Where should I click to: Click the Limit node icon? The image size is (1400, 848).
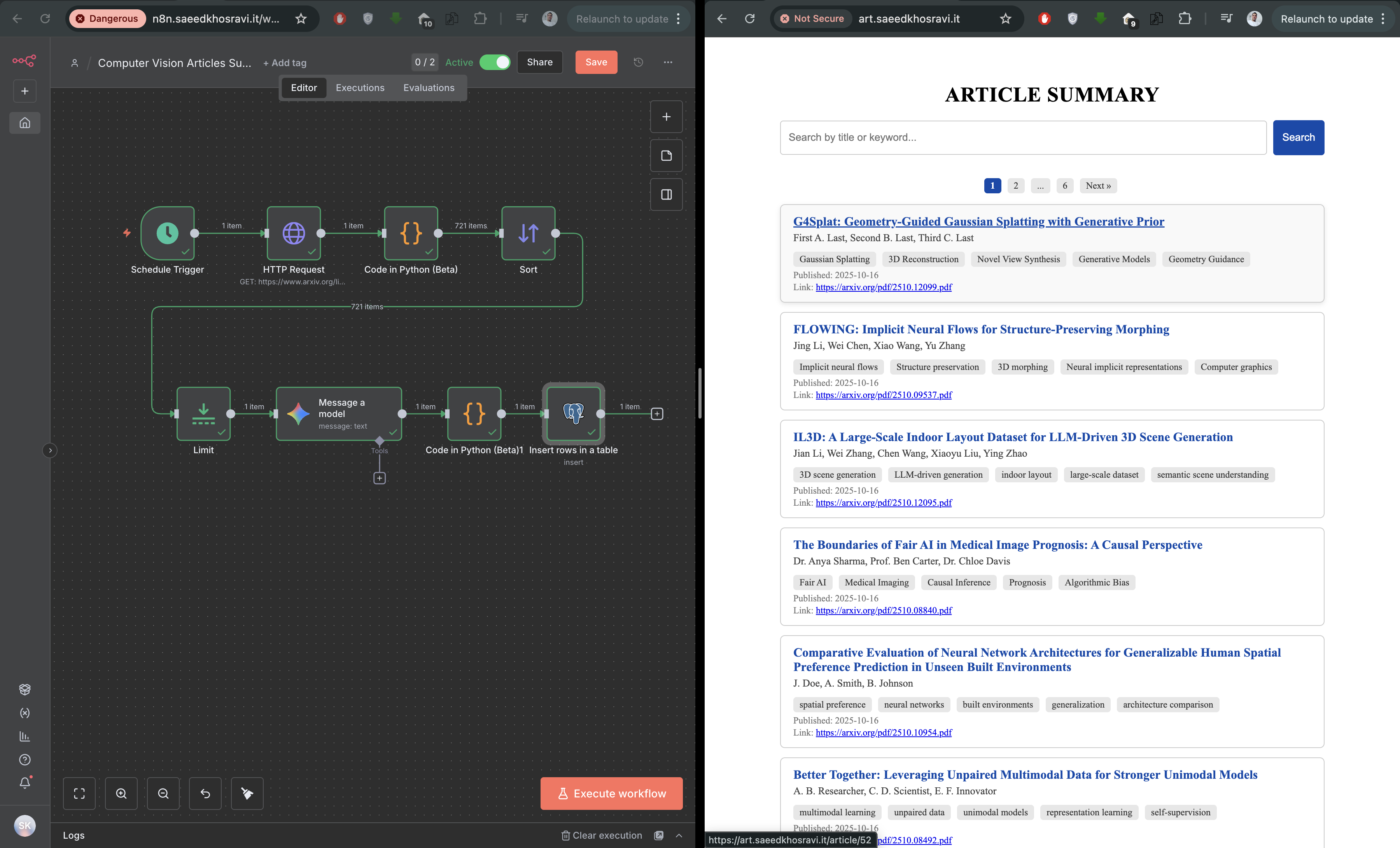(203, 413)
